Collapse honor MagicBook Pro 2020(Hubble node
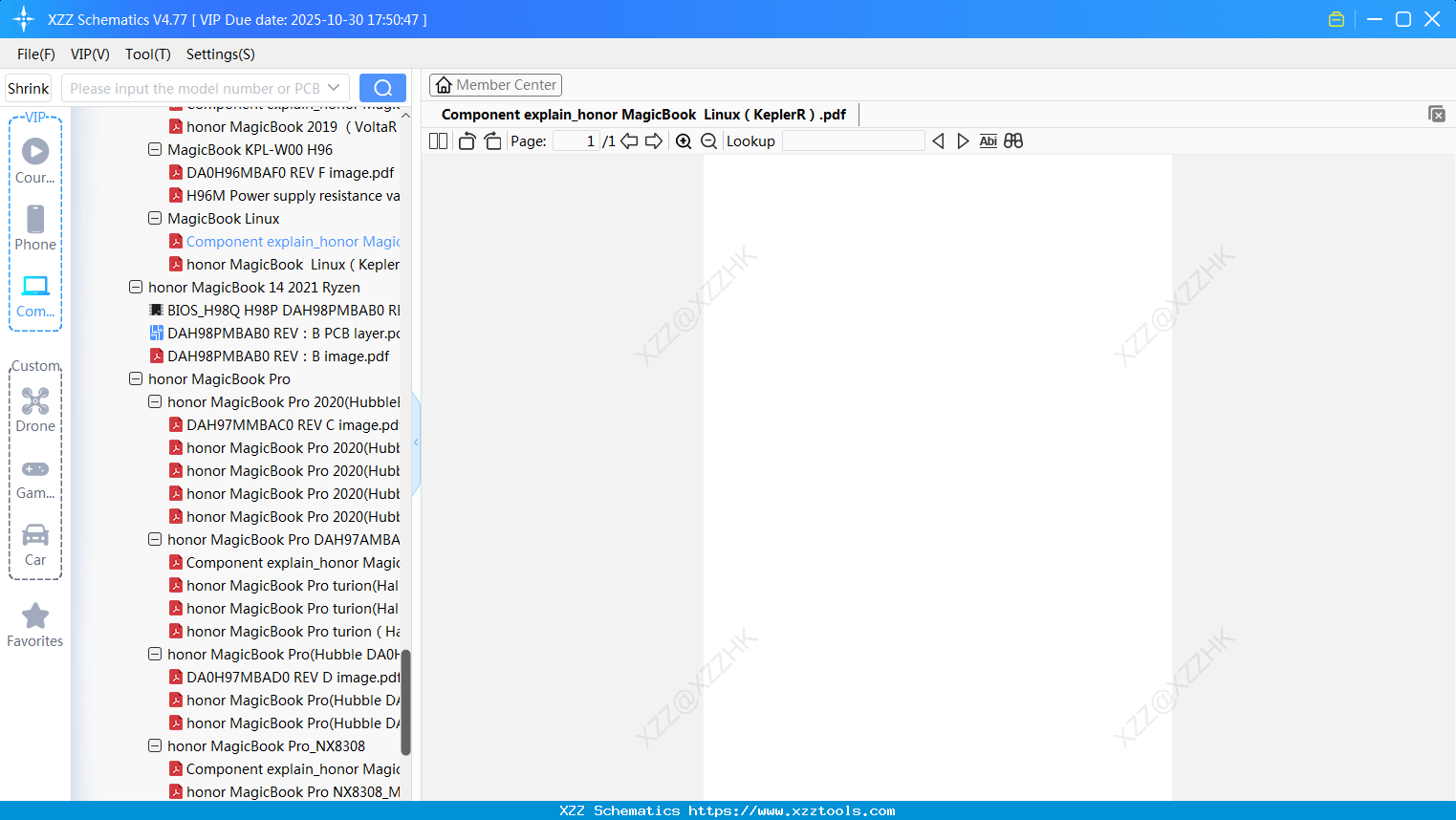This screenshot has width=1456, height=820. 155,402
